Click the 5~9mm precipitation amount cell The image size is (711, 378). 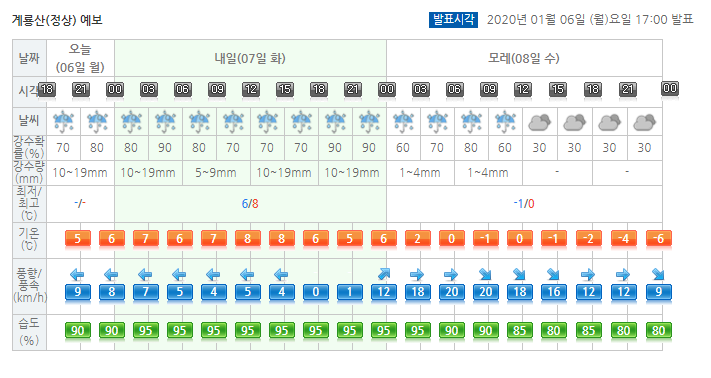(216, 173)
